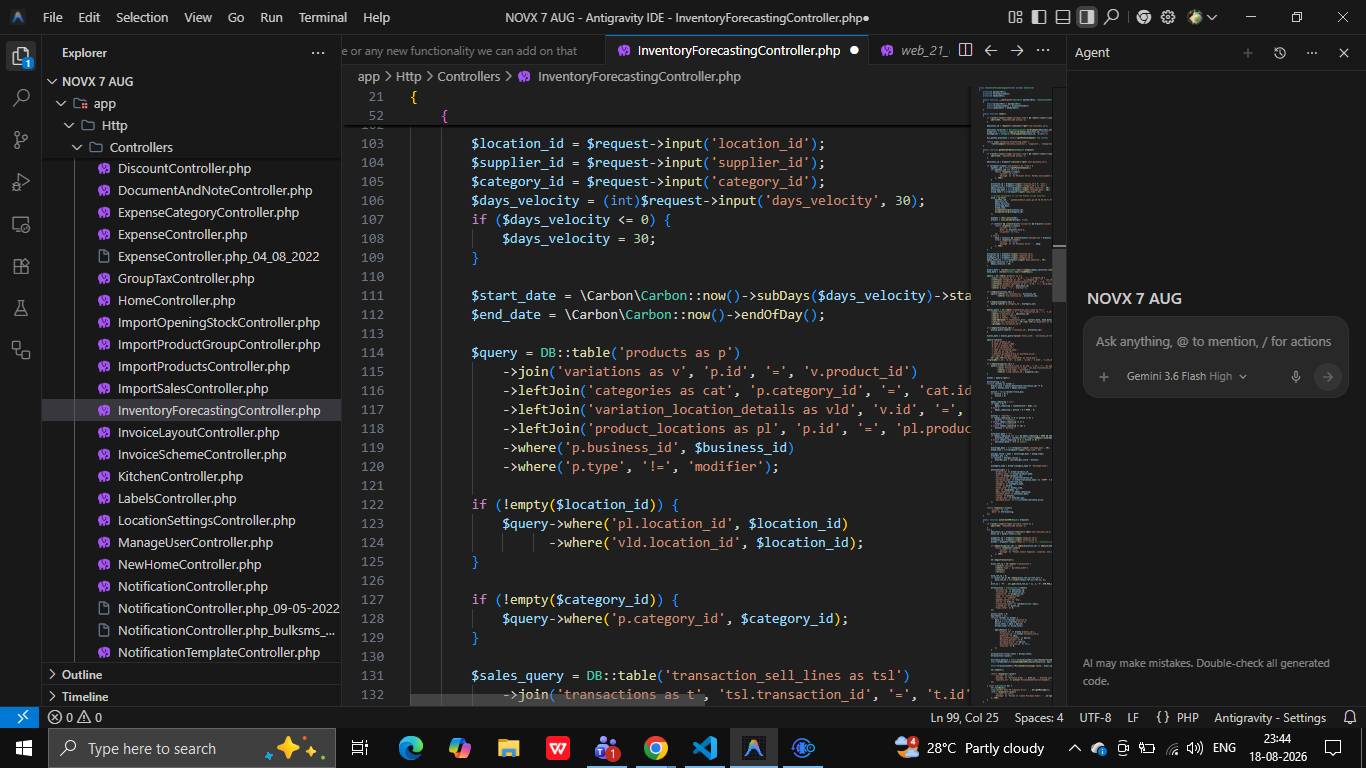This screenshot has height=768, width=1366.
Task: Open the Terminal menu
Action: click(322, 17)
